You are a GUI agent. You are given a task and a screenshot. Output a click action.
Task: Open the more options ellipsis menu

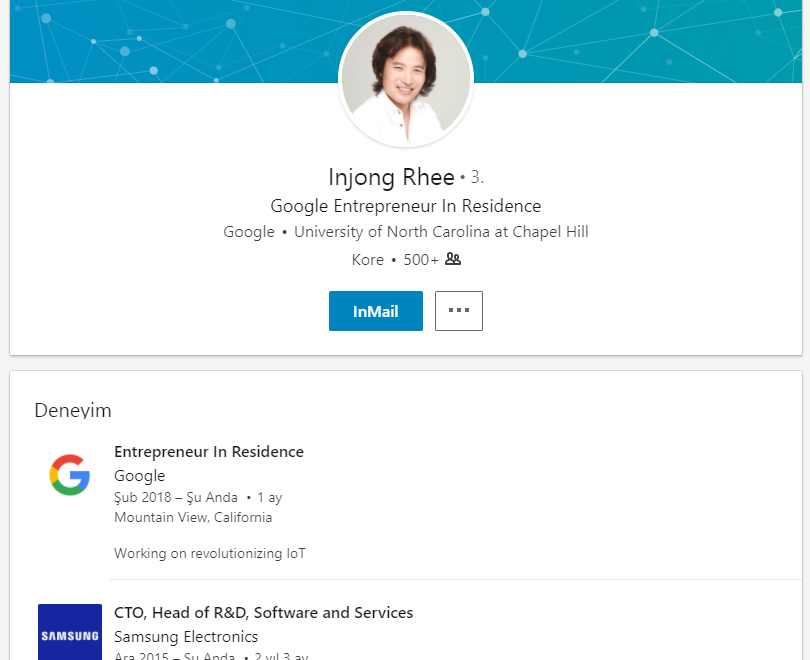point(458,311)
